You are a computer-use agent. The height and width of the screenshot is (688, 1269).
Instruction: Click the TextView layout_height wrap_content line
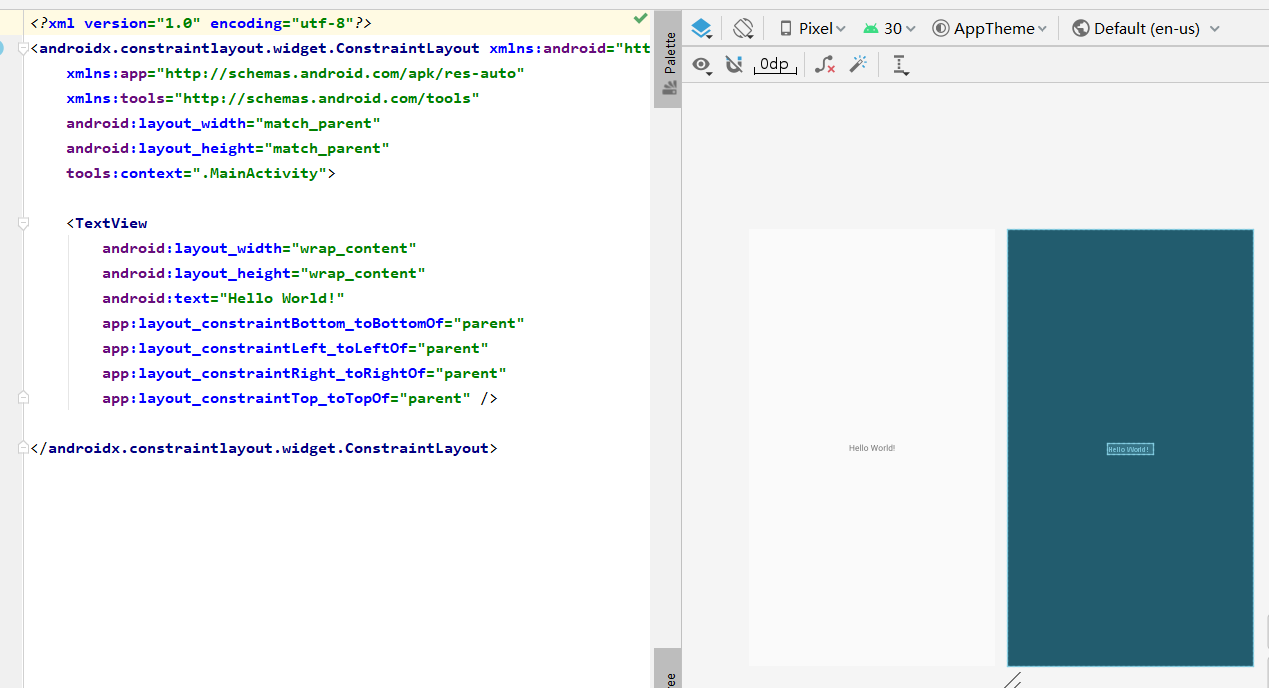click(264, 273)
